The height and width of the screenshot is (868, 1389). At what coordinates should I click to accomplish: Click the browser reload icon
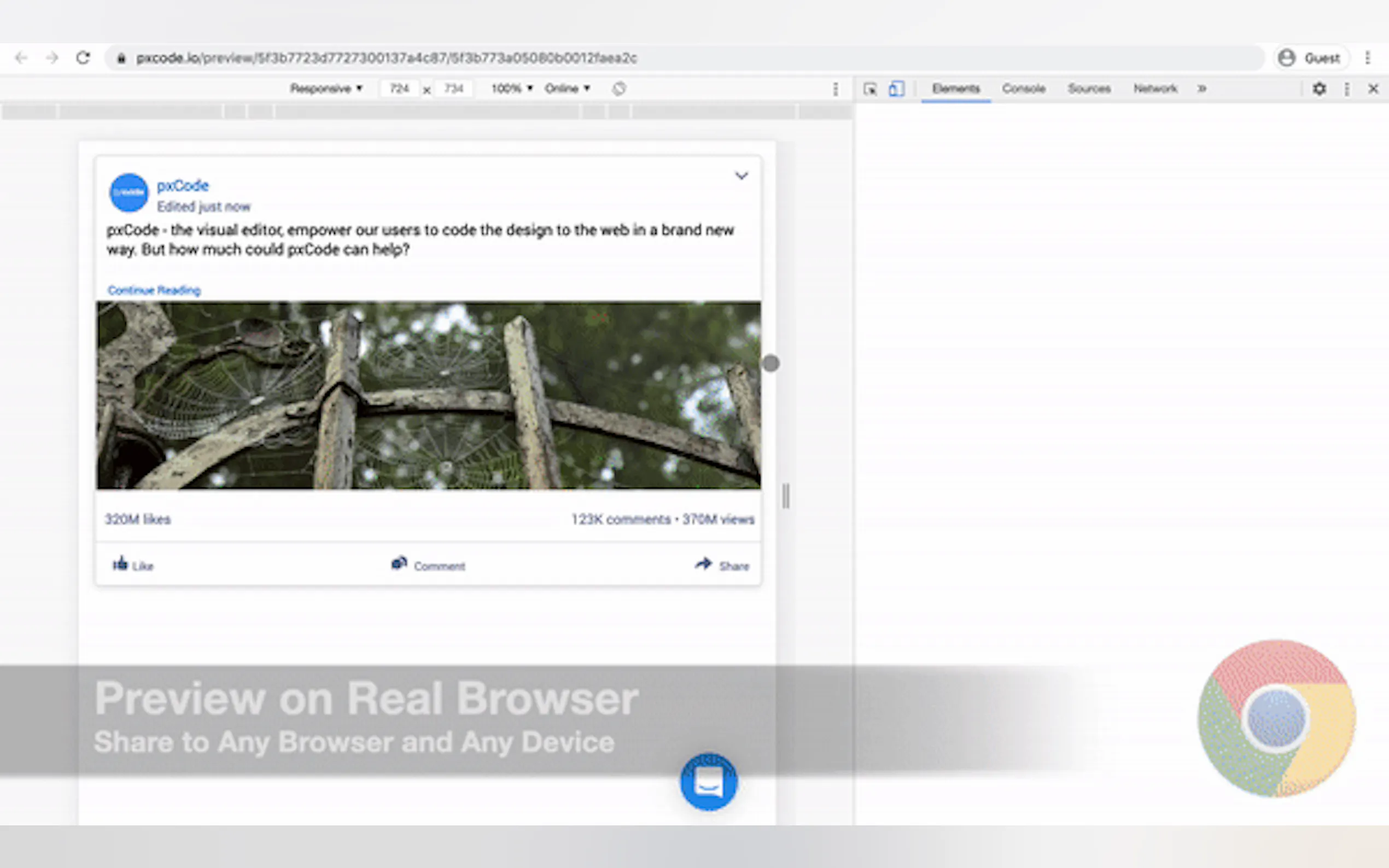pos(83,58)
